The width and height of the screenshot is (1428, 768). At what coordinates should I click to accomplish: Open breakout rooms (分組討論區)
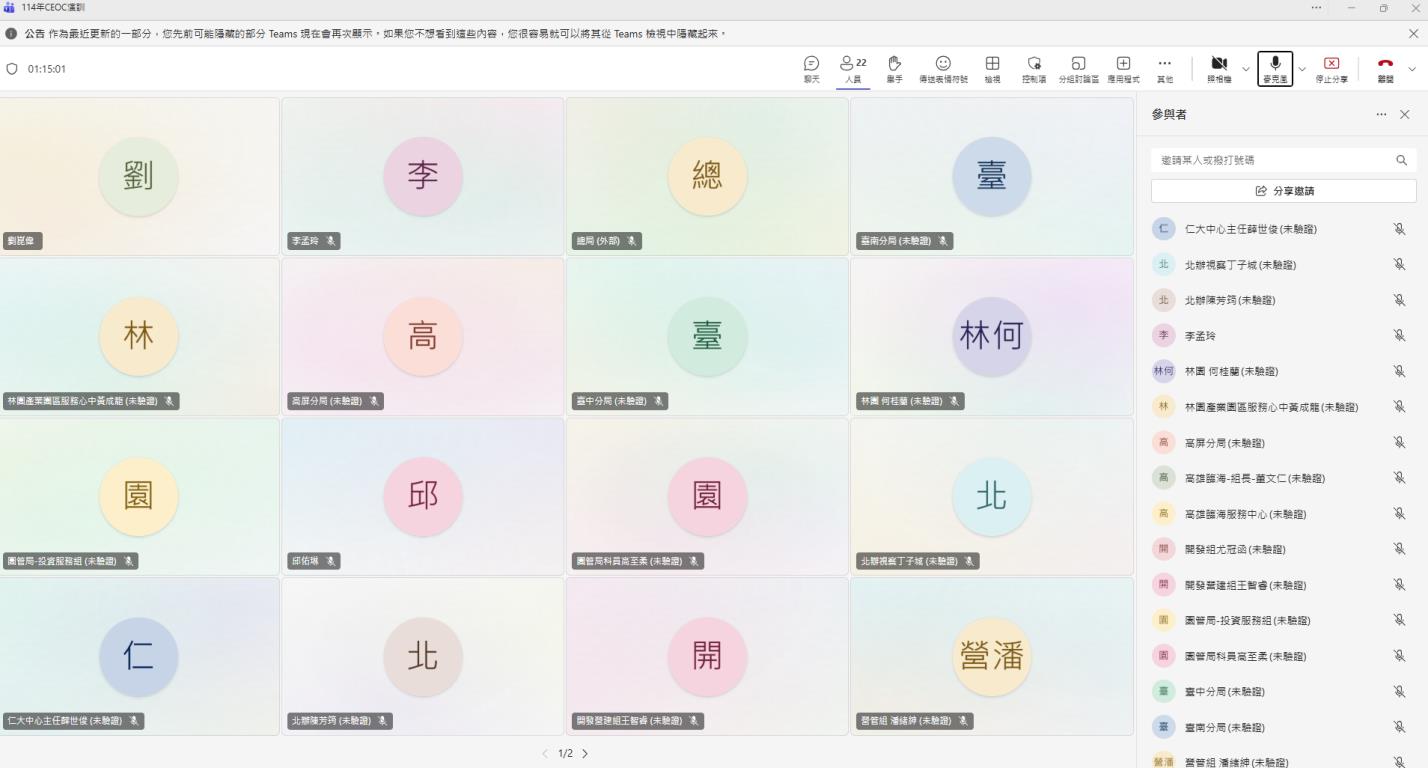(x=1078, y=68)
